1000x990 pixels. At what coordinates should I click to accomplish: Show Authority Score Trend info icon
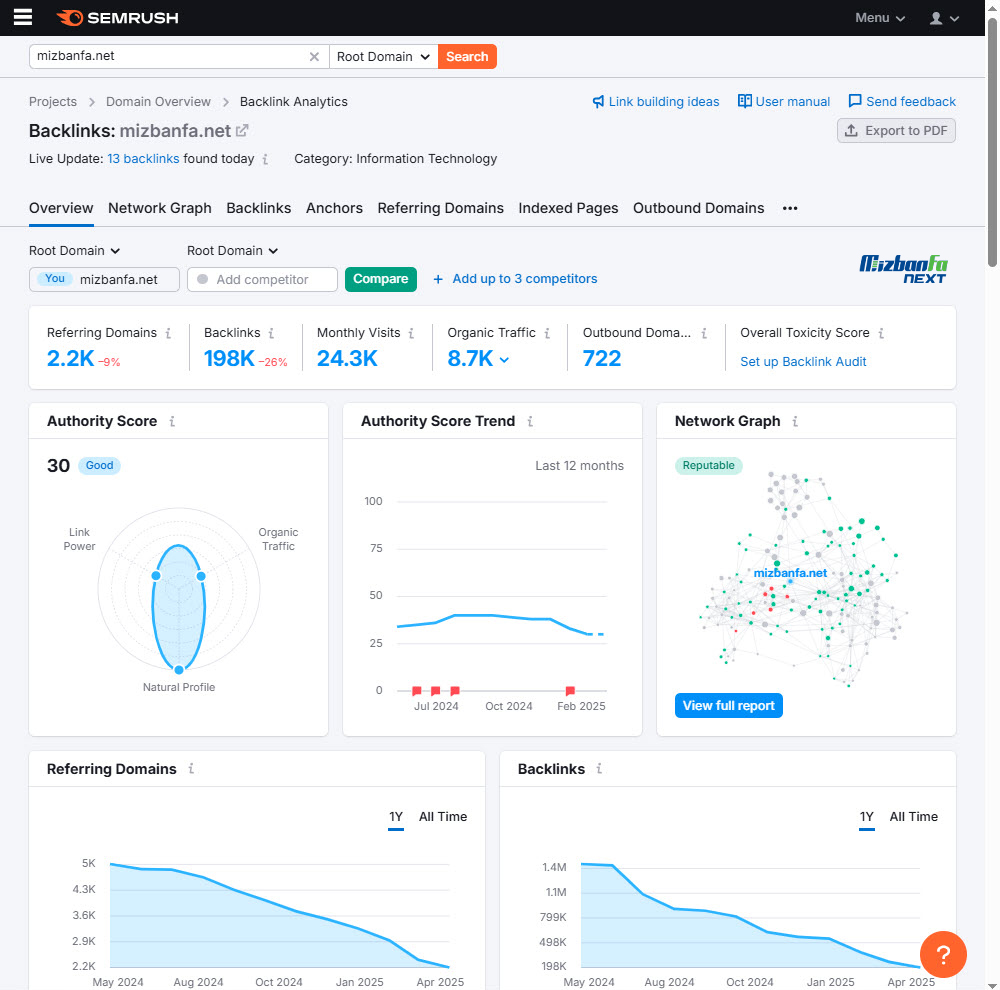tap(530, 421)
